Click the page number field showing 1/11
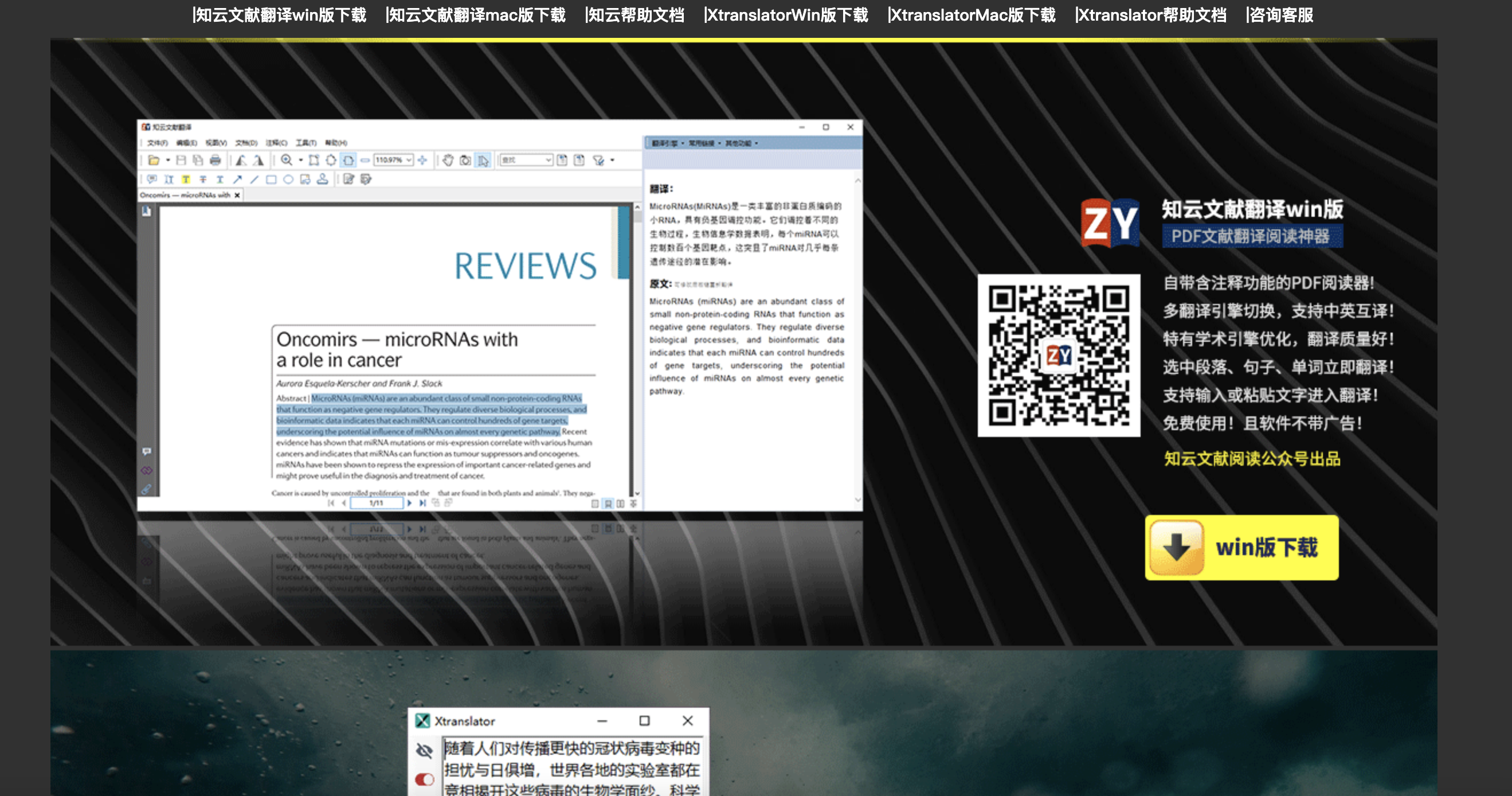This screenshot has width=1512, height=796. [376, 504]
